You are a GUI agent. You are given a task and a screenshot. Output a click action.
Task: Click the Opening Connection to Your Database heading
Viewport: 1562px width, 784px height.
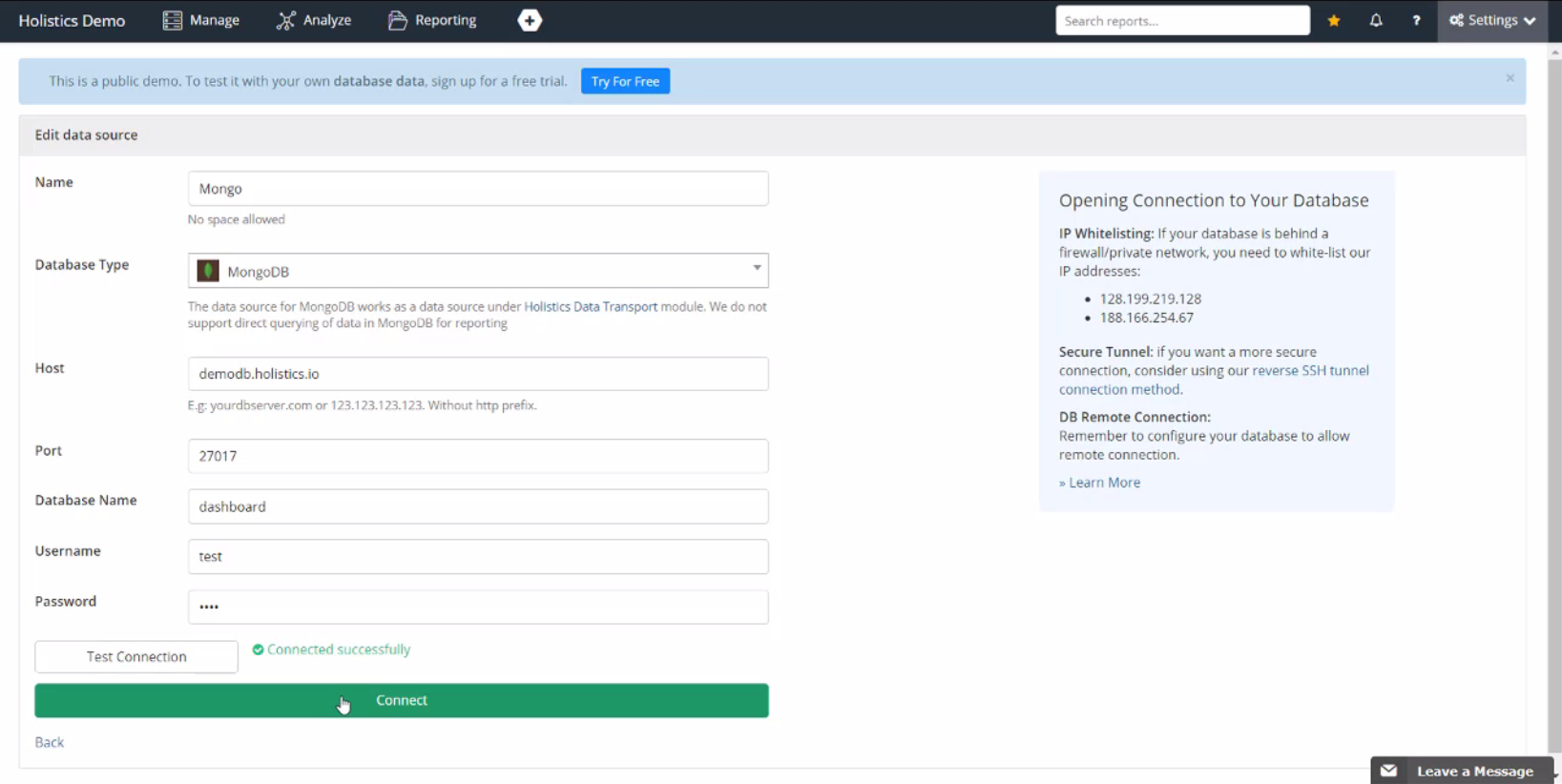tap(1214, 200)
